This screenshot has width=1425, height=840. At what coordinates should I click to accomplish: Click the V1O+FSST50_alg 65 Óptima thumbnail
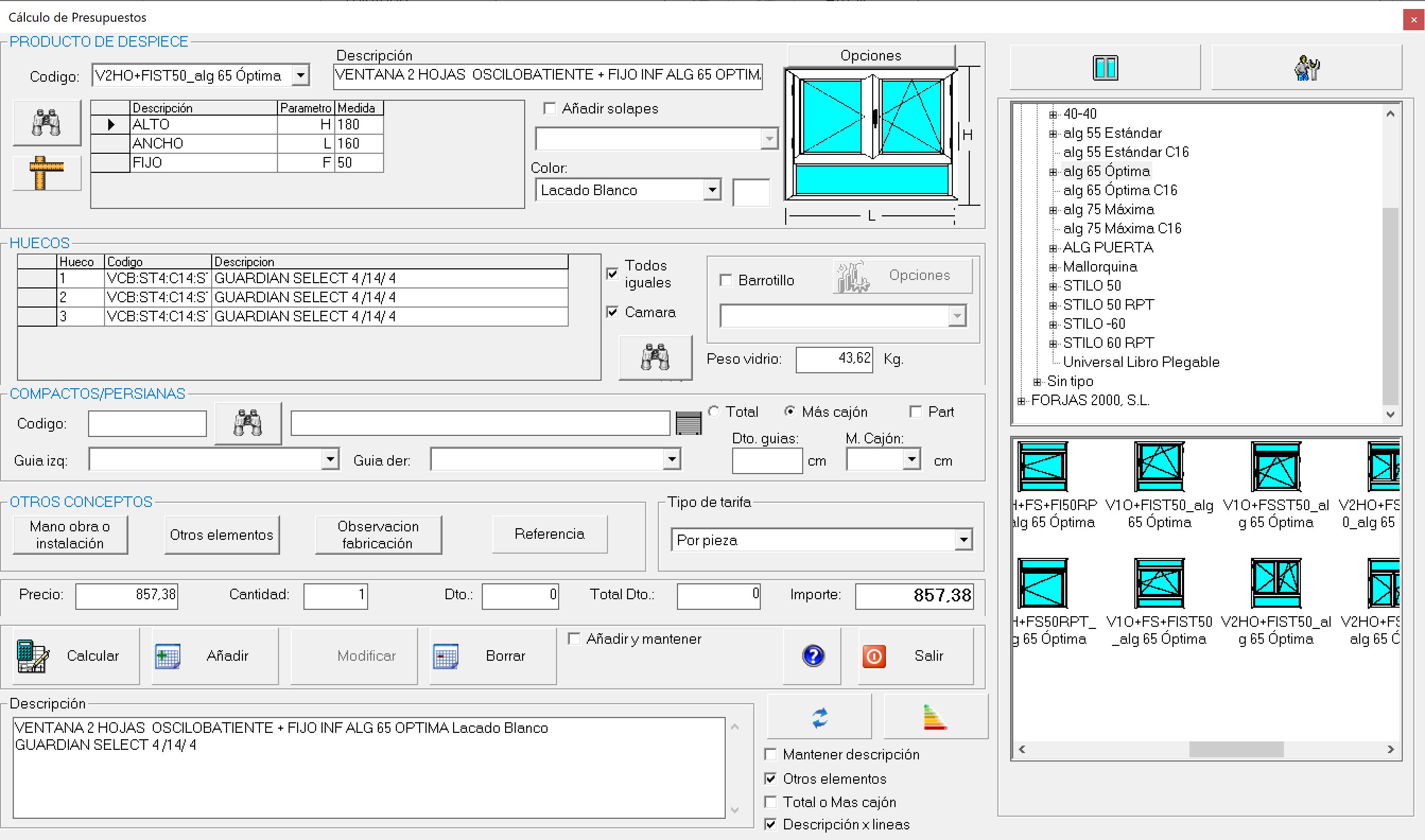pyautogui.click(x=1275, y=467)
